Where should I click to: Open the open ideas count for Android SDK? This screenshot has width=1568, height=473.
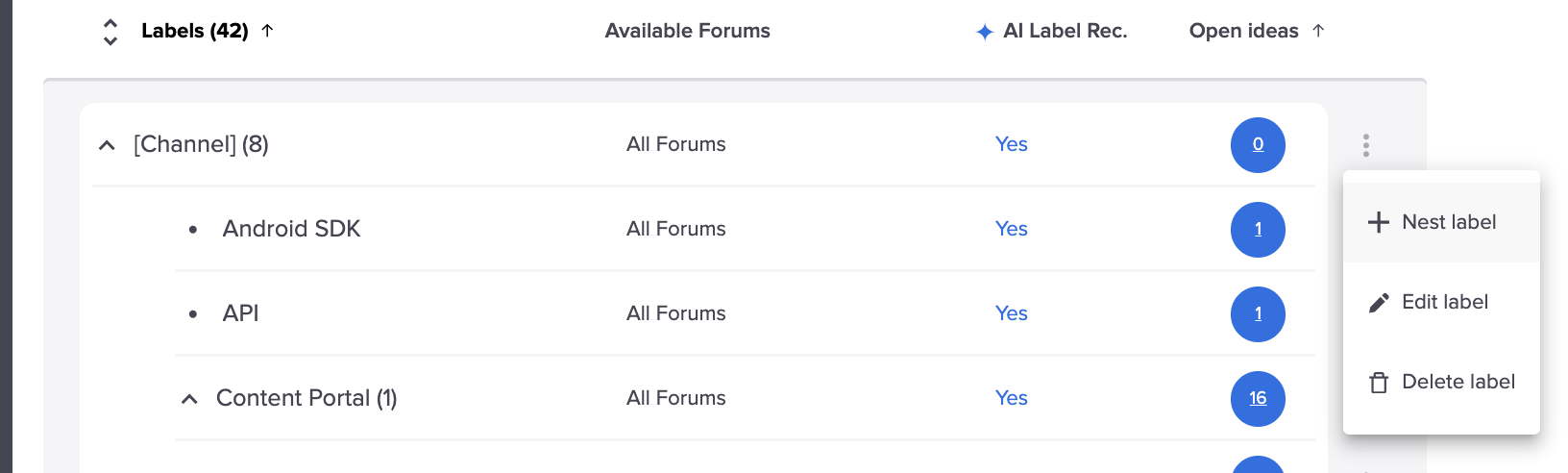(1258, 229)
